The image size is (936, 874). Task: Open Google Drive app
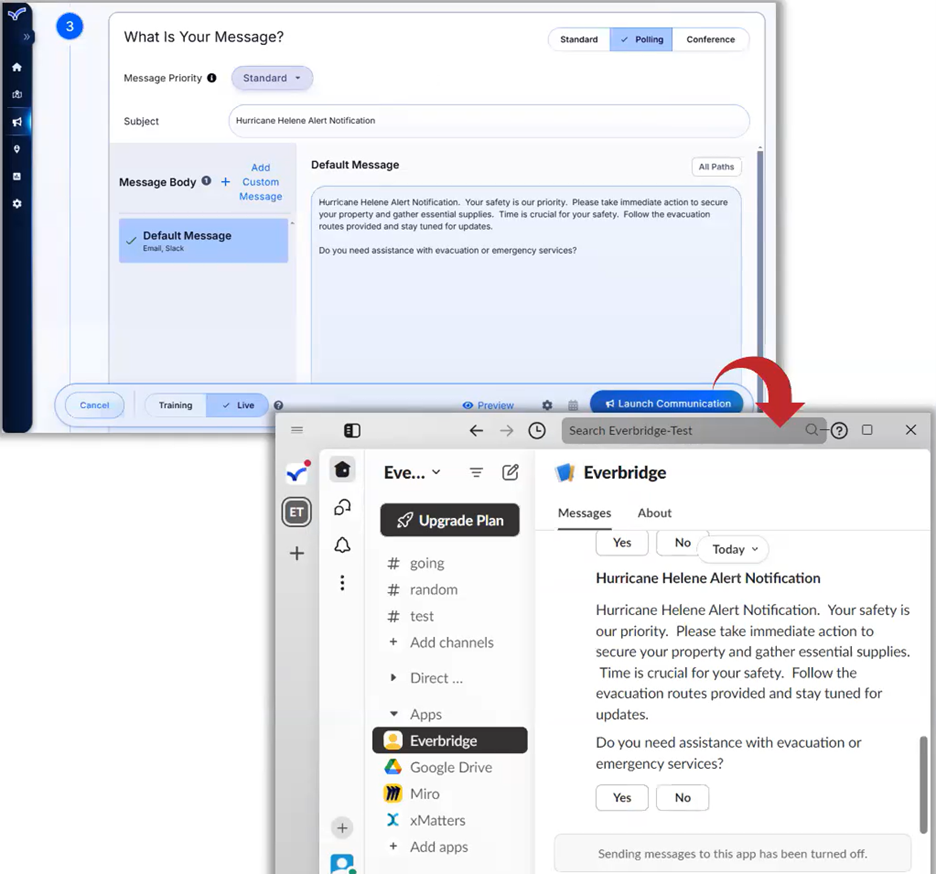click(449, 767)
